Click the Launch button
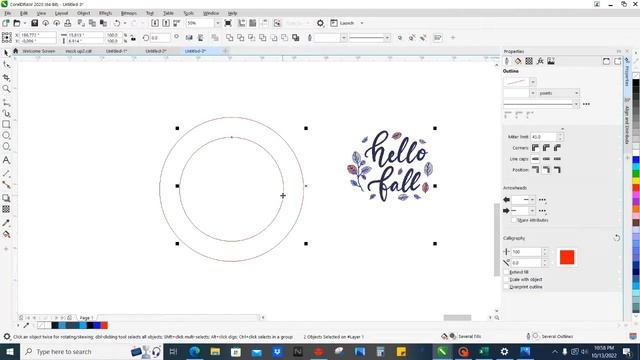 pos(343,23)
